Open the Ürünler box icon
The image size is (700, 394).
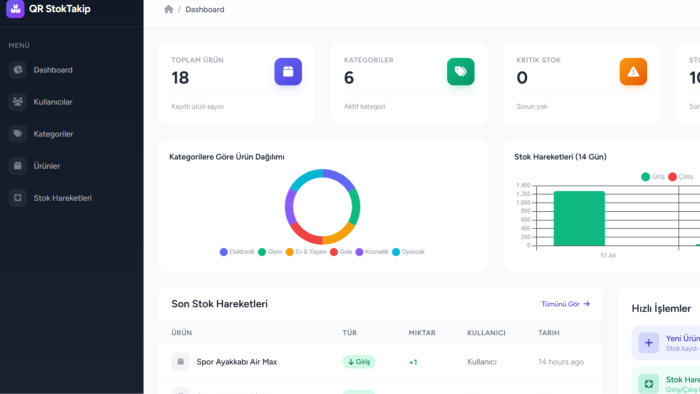coord(18,166)
